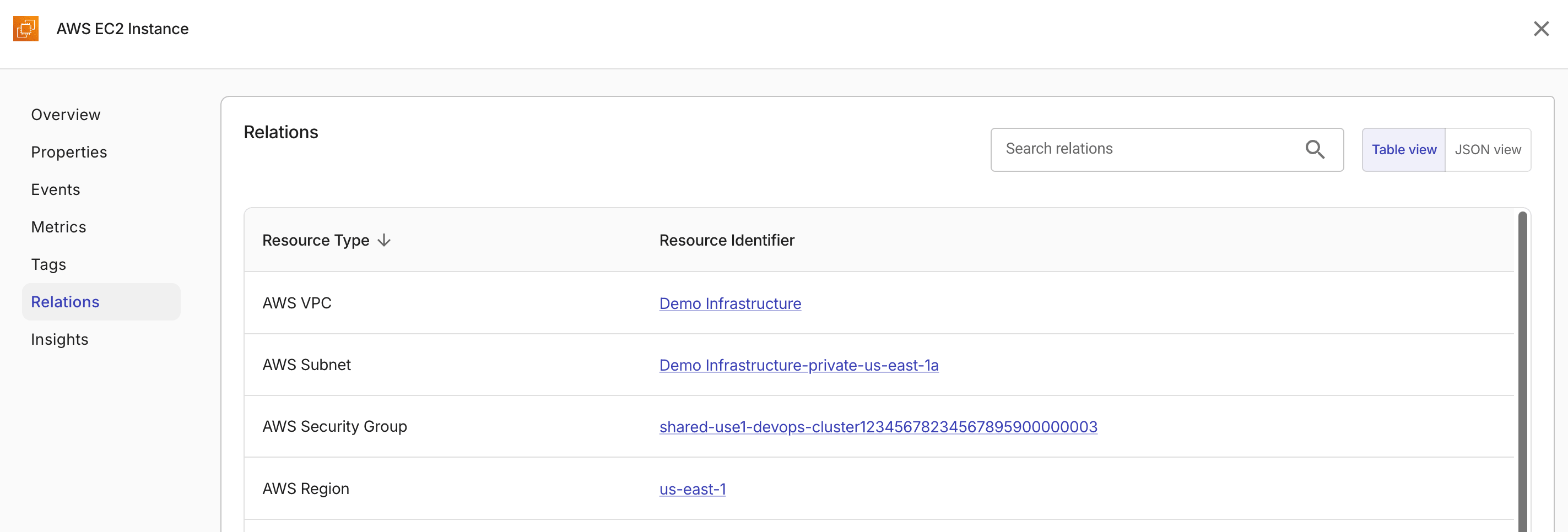The height and width of the screenshot is (532, 1568).
Task: Click the relations table vertical scrollbar
Action: pos(1522,371)
